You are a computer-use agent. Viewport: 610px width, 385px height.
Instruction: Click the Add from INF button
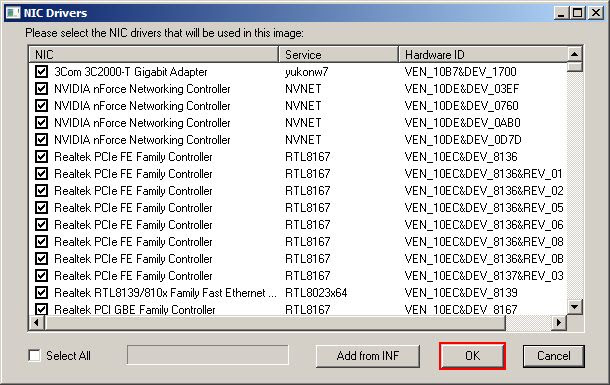point(368,356)
